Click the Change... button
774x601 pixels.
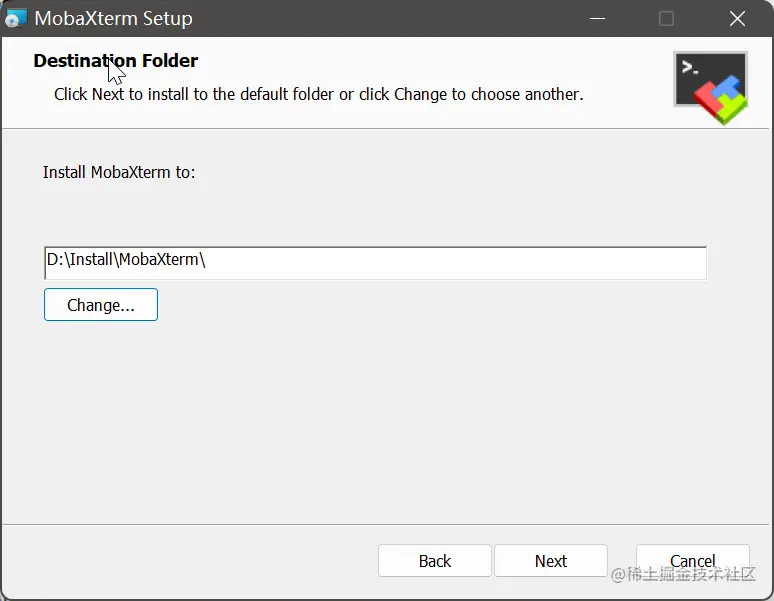coord(101,305)
